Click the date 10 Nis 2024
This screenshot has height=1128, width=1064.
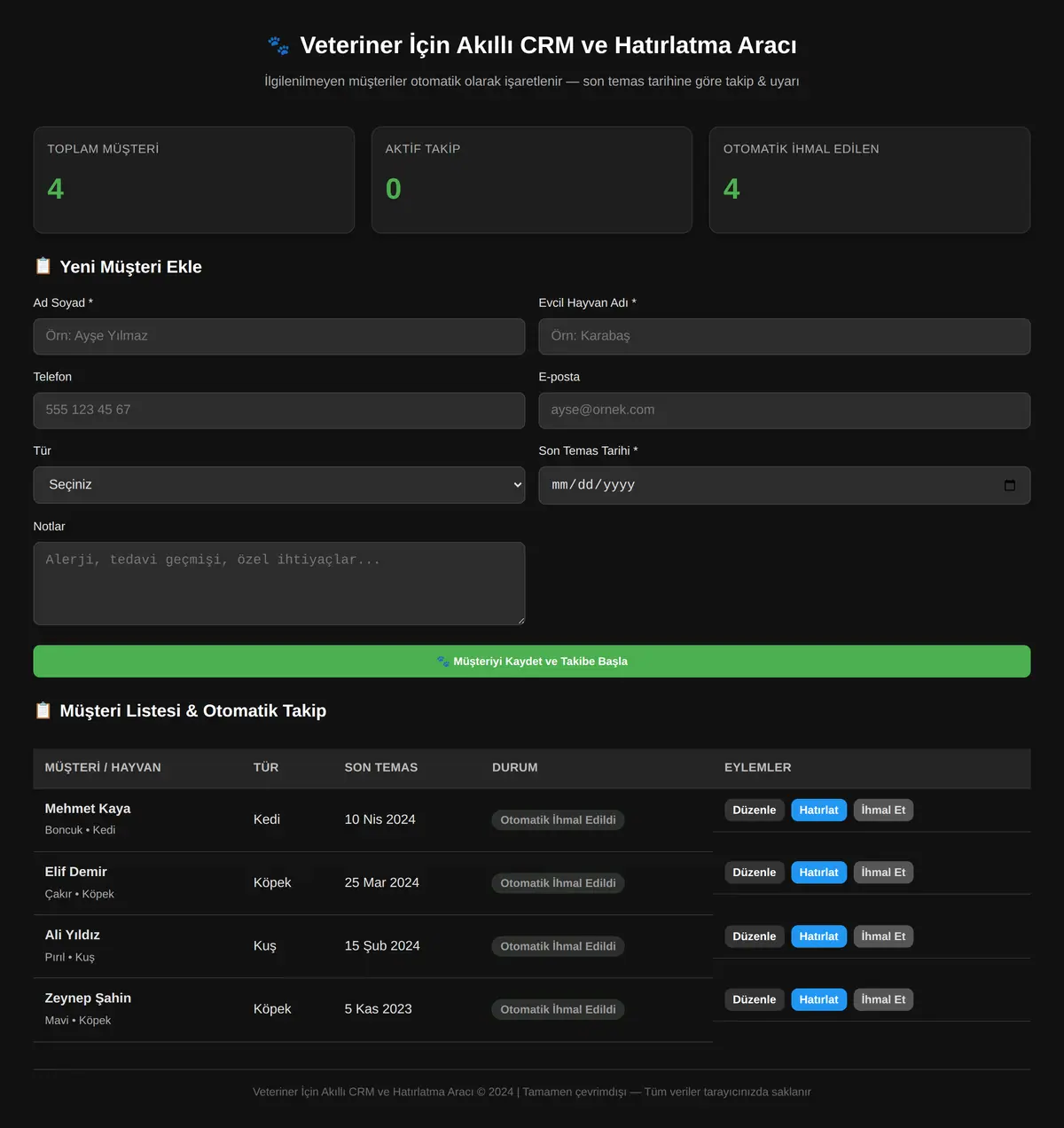[x=380, y=819]
